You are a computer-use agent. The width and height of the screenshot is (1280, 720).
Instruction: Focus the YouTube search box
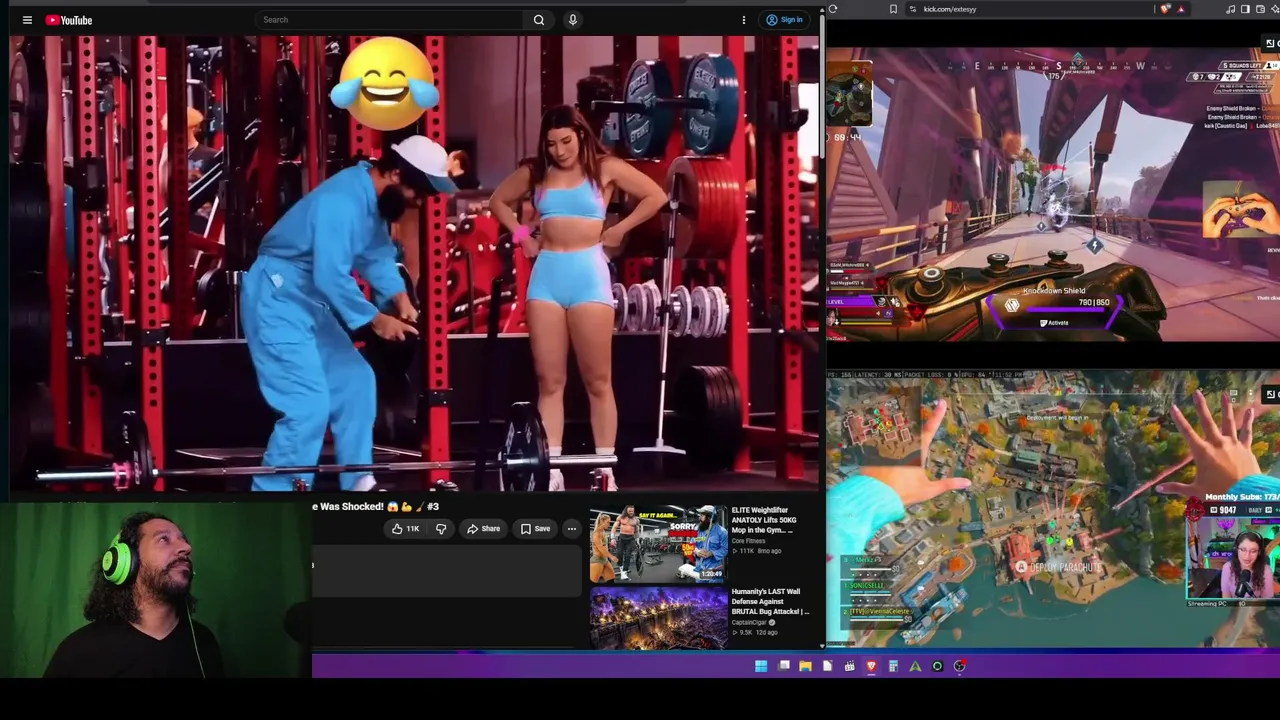tap(390, 20)
